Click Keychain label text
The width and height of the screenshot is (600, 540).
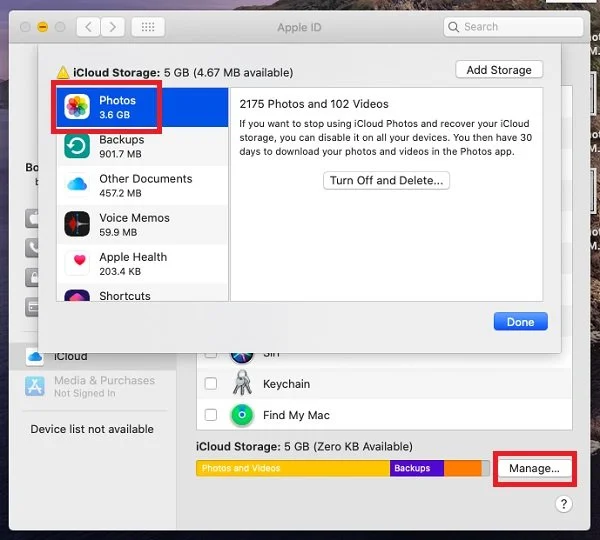pos(287,384)
